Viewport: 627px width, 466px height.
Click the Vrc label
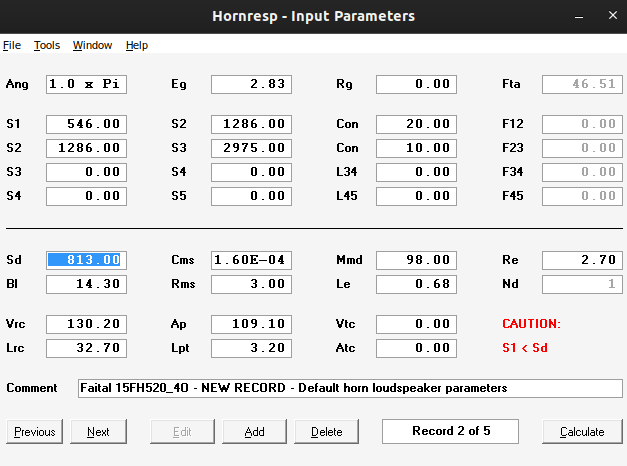click(16, 324)
